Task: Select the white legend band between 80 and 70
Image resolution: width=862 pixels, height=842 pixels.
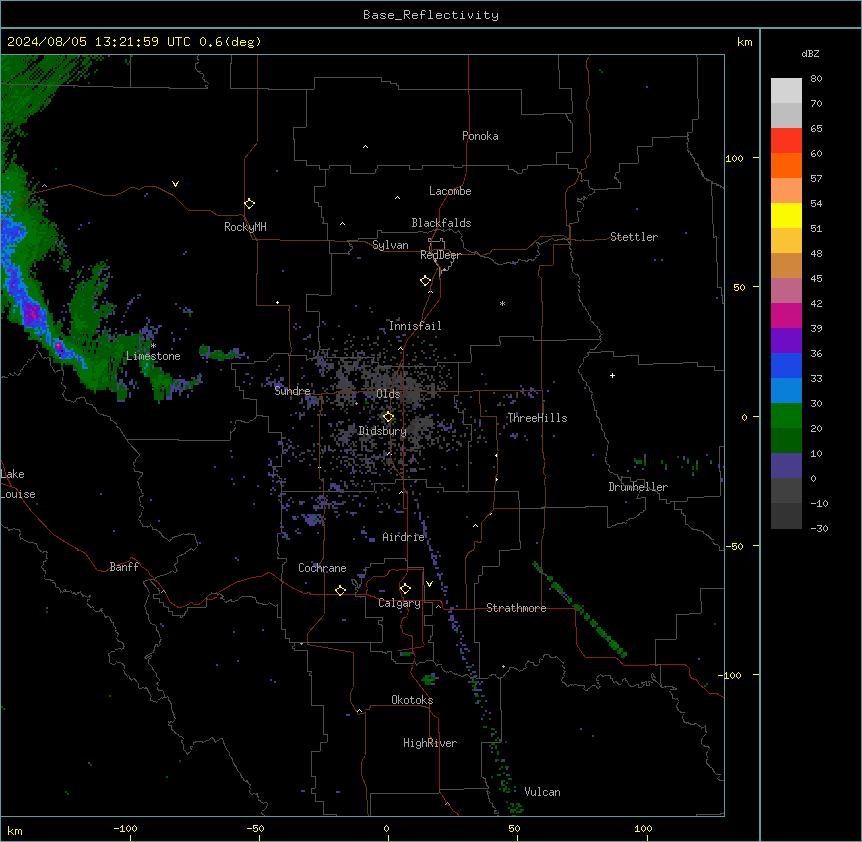Action: coord(786,91)
